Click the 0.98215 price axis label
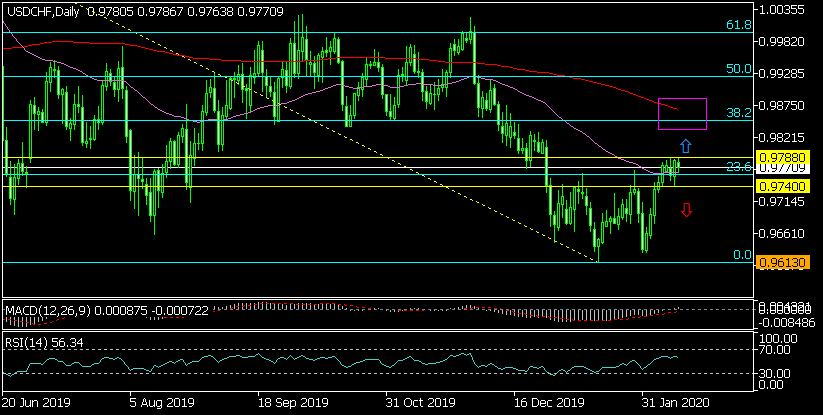The width and height of the screenshot is (823, 415). point(783,138)
